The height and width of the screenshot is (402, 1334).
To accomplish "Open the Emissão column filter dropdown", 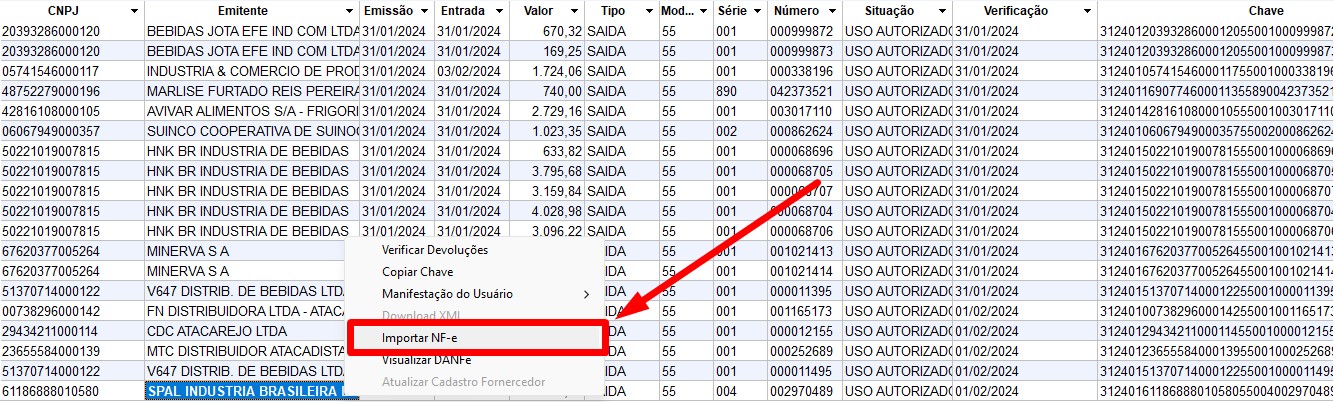I will (x=424, y=10).
